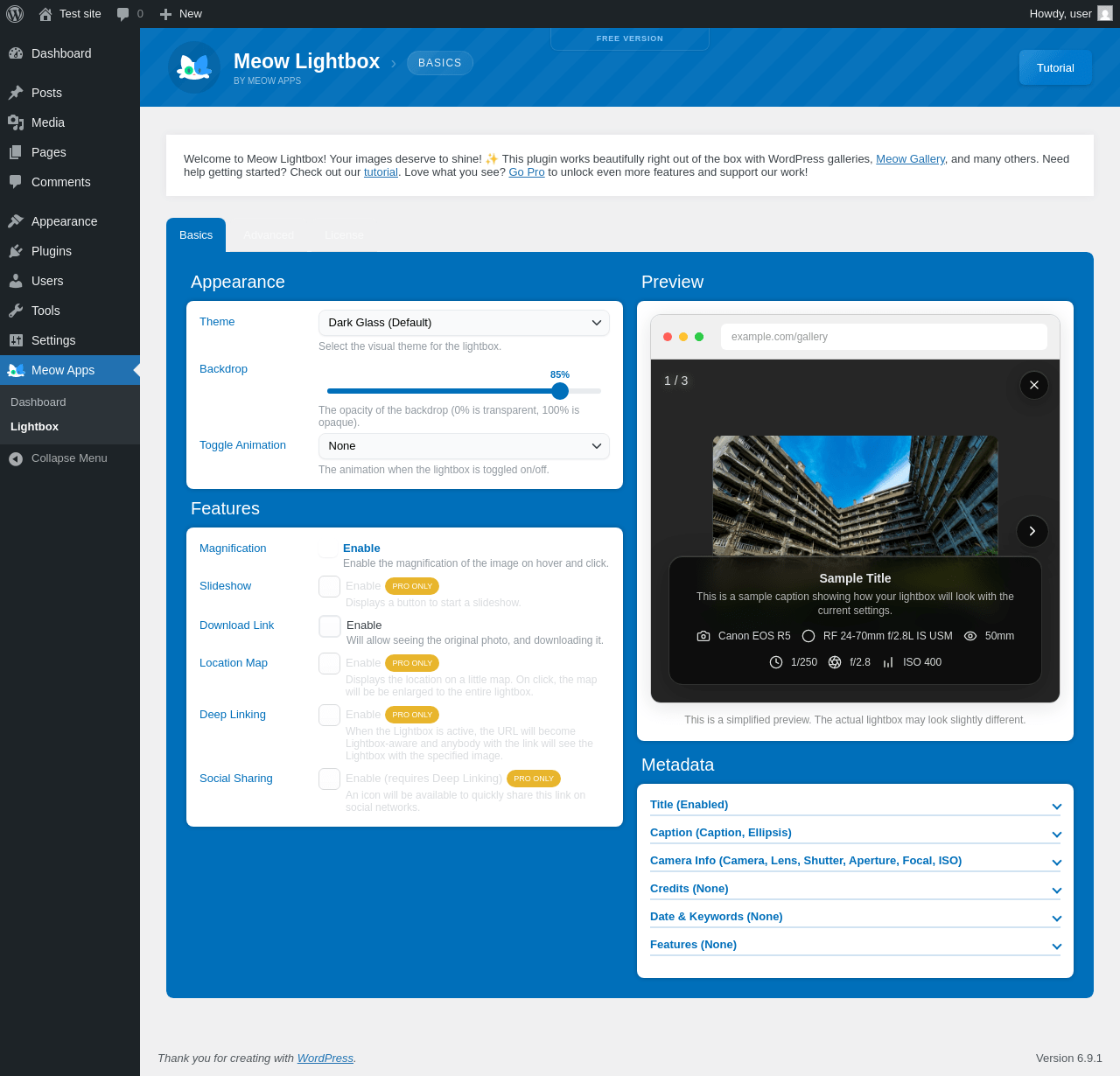Close the lightbox preview with X icon

tap(1033, 385)
